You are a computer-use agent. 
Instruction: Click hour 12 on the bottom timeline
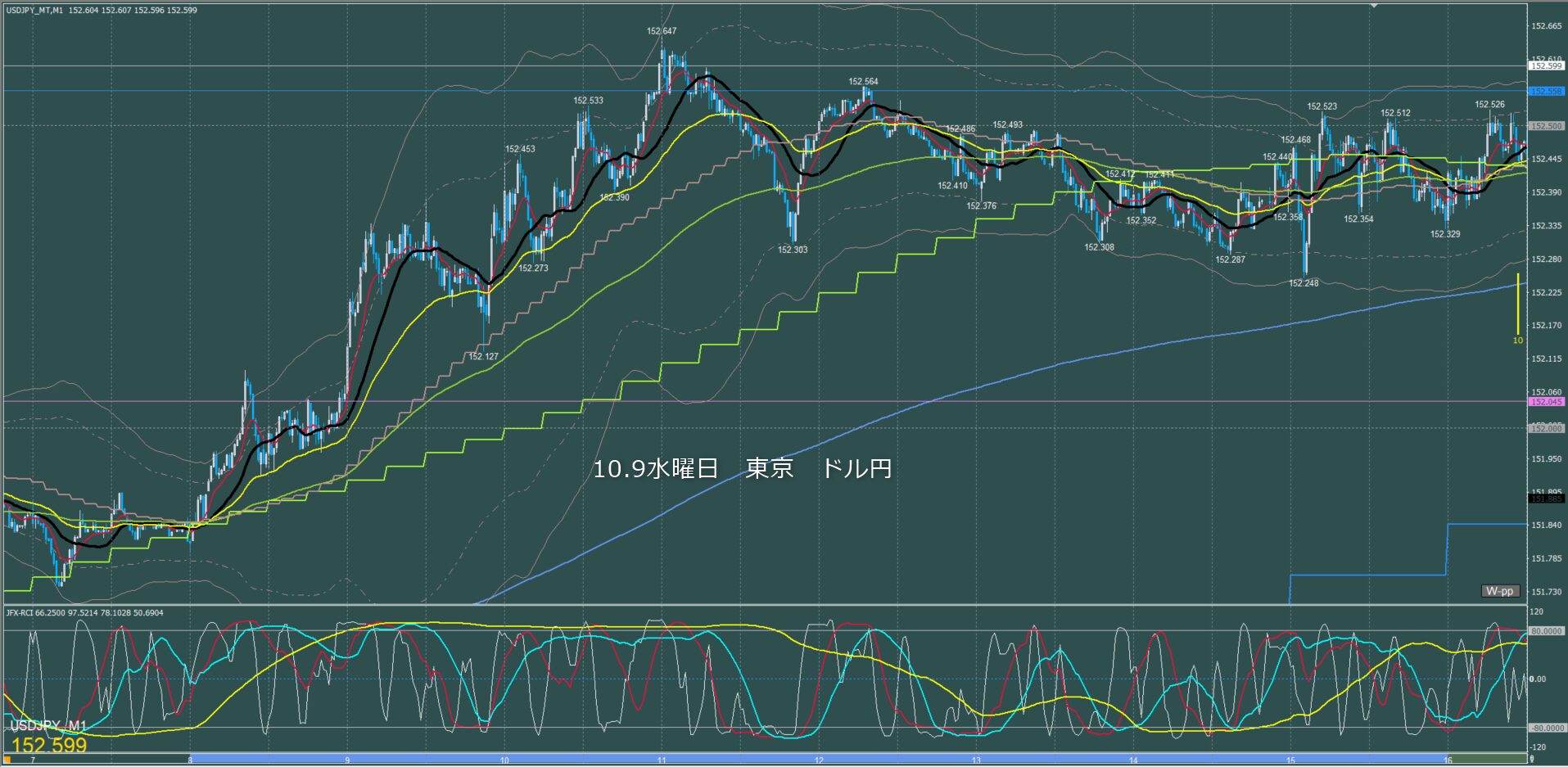(x=819, y=760)
